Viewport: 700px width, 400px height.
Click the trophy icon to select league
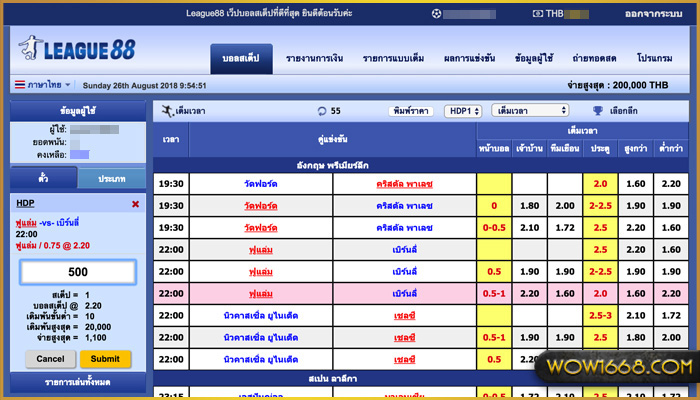pyautogui.click(x=598, y=110)
